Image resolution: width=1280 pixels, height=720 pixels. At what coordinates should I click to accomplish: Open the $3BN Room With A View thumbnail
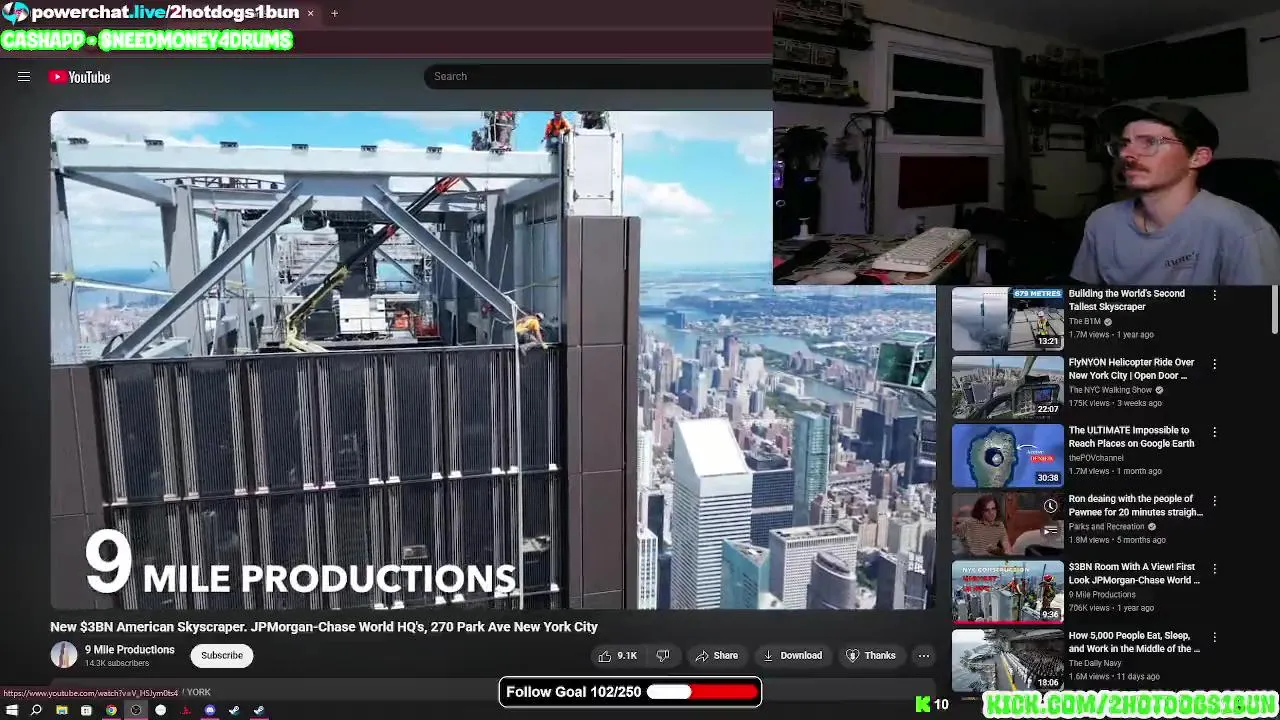click(x=1007, y=592)
